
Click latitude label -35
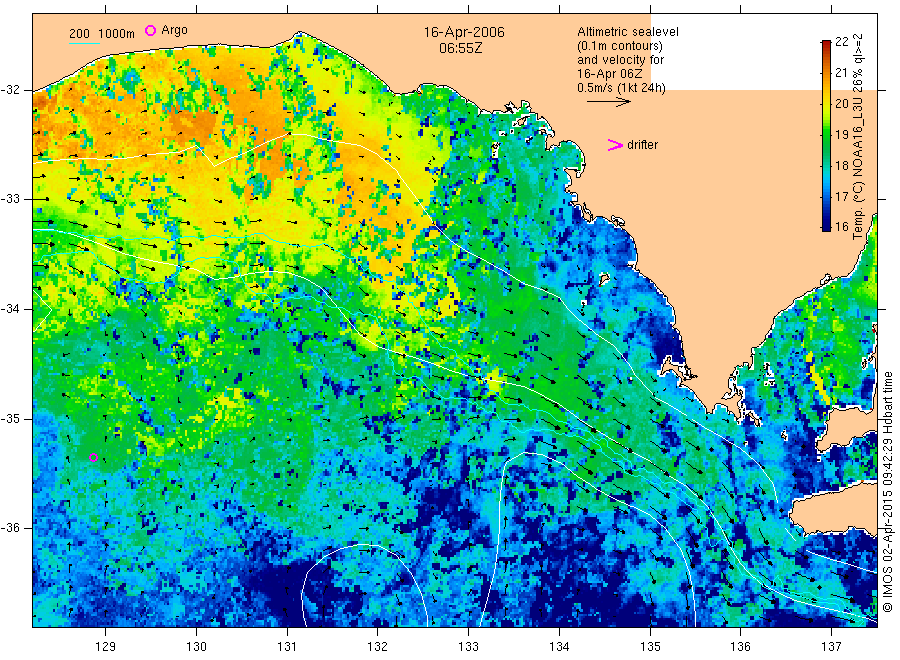(10, 418)
